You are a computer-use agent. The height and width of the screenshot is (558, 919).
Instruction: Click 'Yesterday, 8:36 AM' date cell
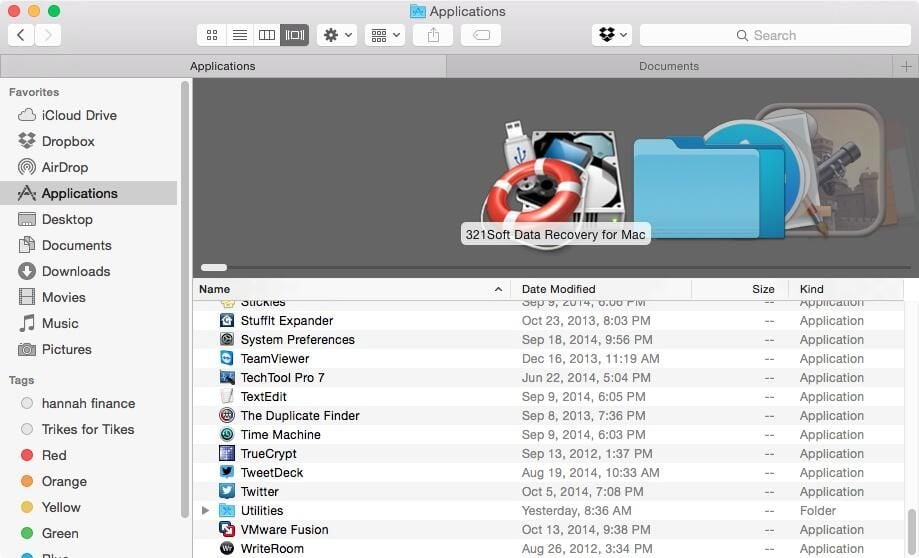[577, 511]
